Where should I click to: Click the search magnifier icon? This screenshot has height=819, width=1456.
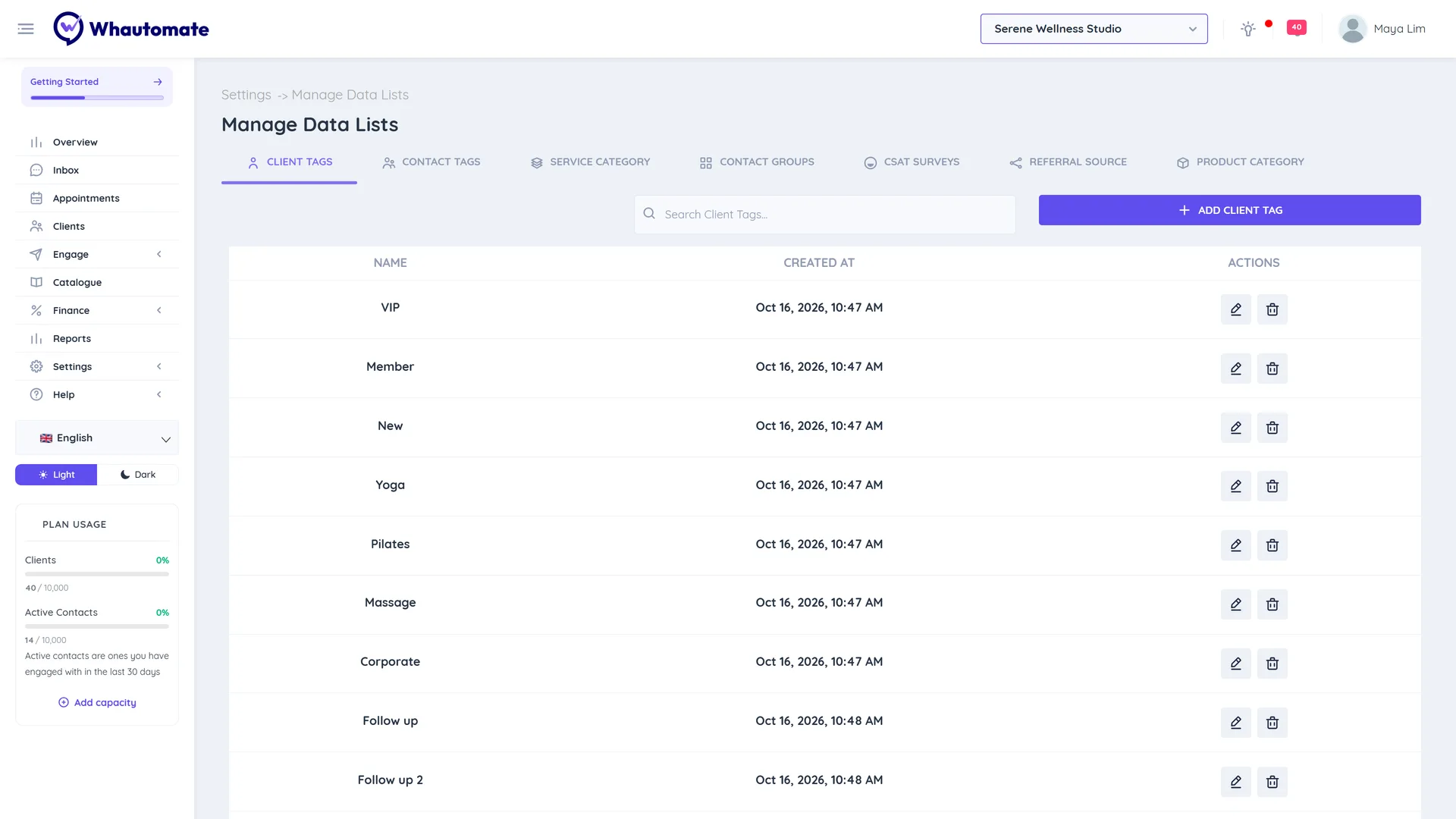point(649,214)
